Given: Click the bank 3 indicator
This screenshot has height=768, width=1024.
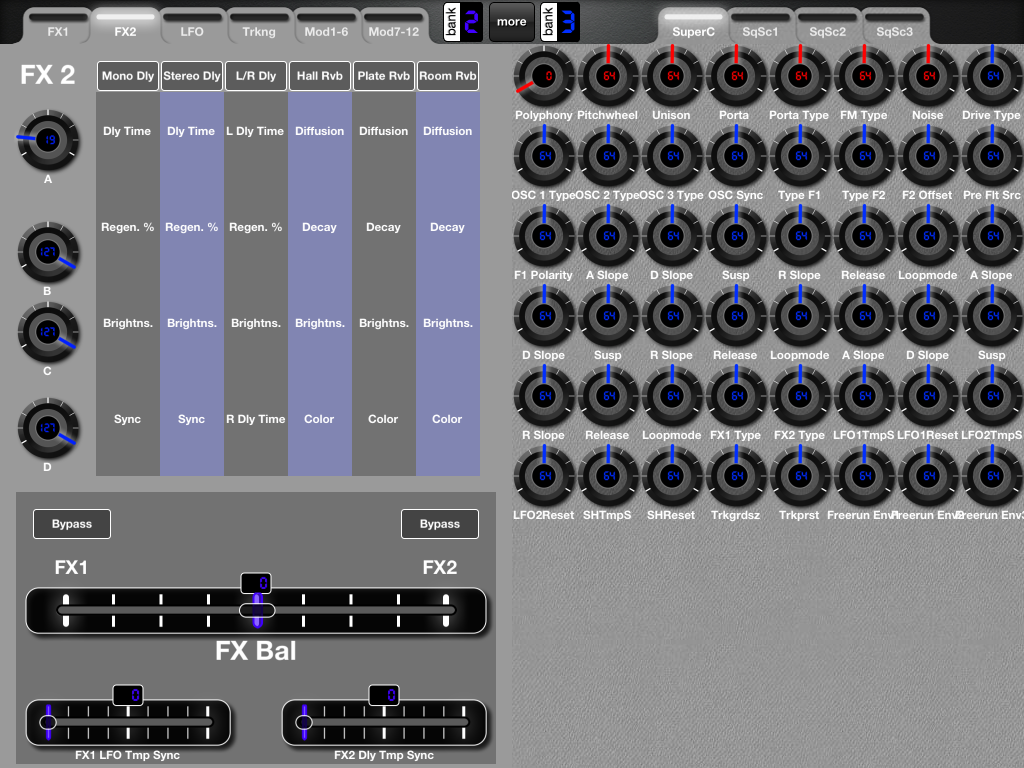Looking at the screenshot, I should 560,22.
